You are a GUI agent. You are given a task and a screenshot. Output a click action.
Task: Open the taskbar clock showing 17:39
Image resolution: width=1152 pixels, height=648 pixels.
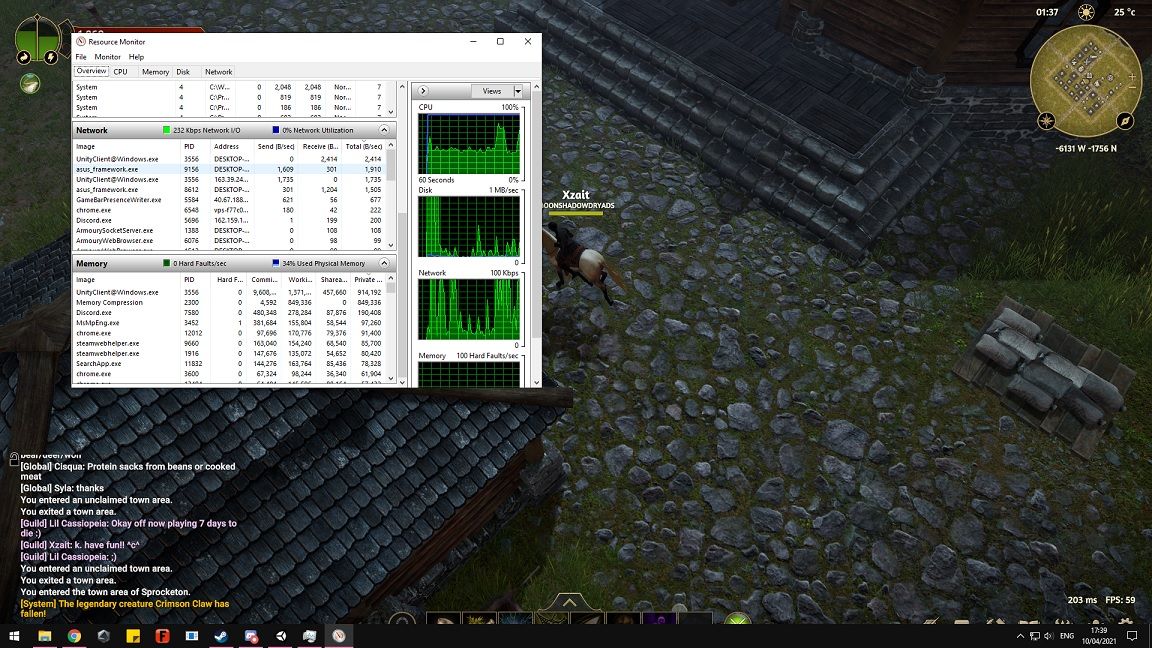1099,636
